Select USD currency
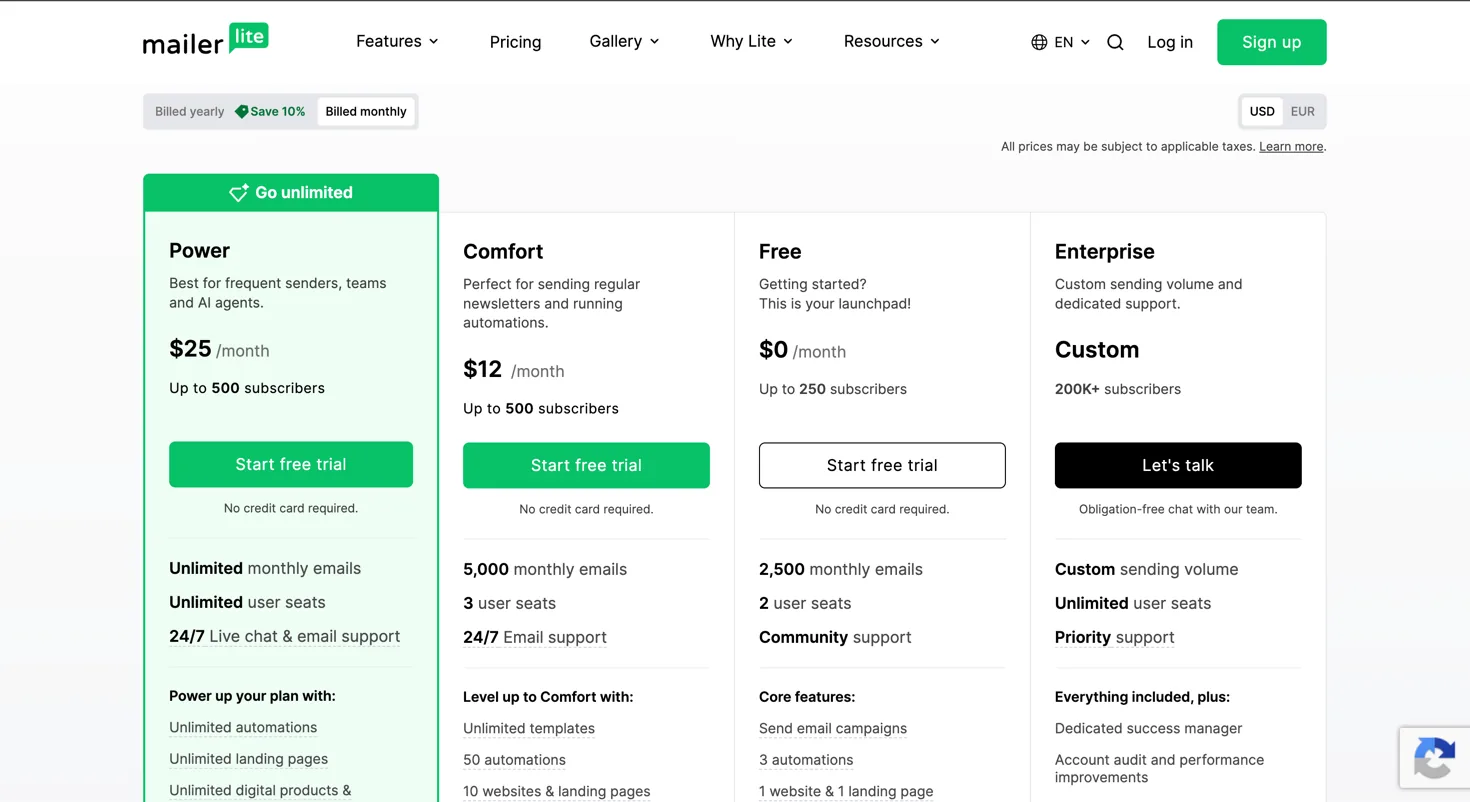 1262,112
